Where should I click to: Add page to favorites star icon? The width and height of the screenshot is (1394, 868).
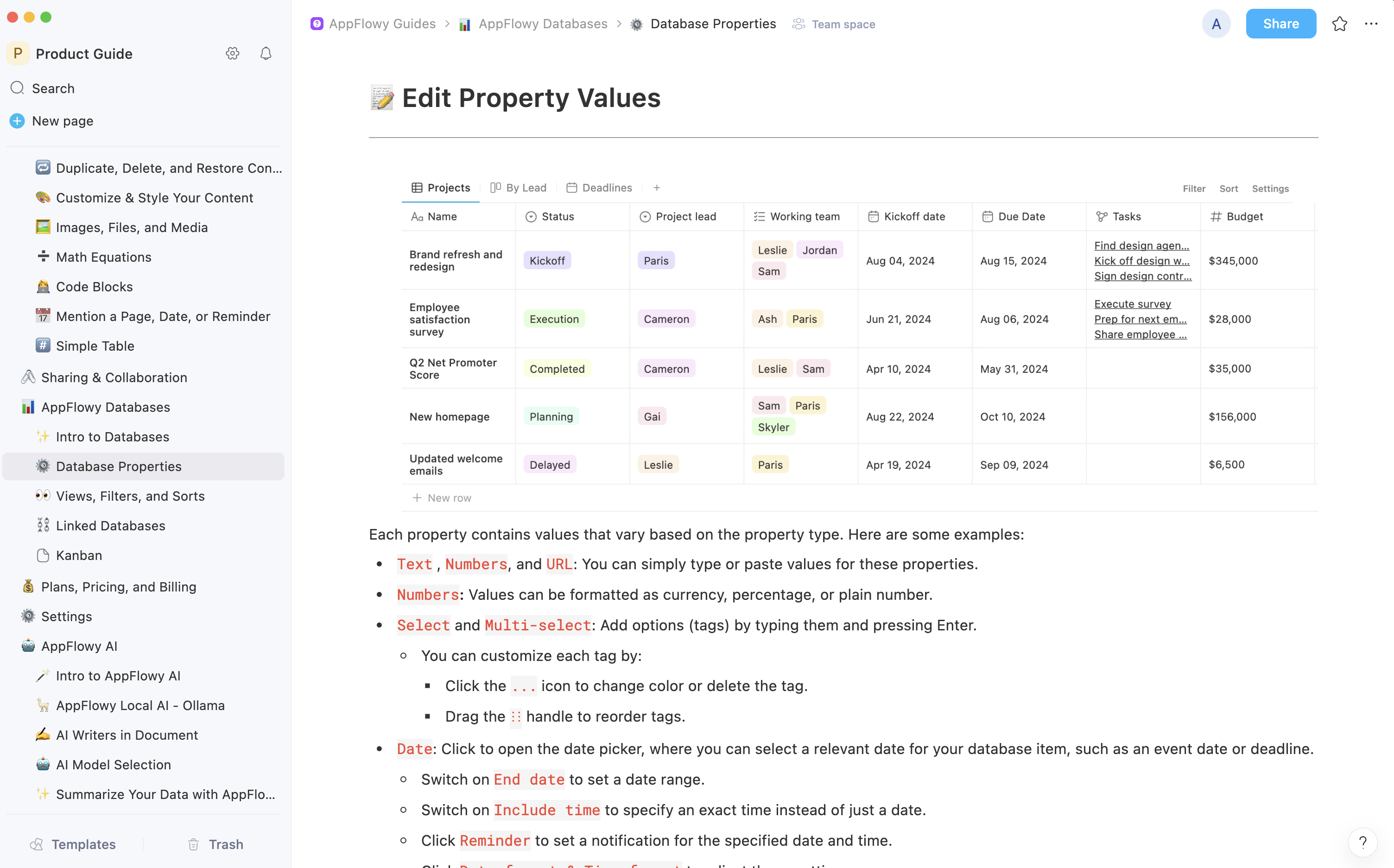pos(1339,24)
